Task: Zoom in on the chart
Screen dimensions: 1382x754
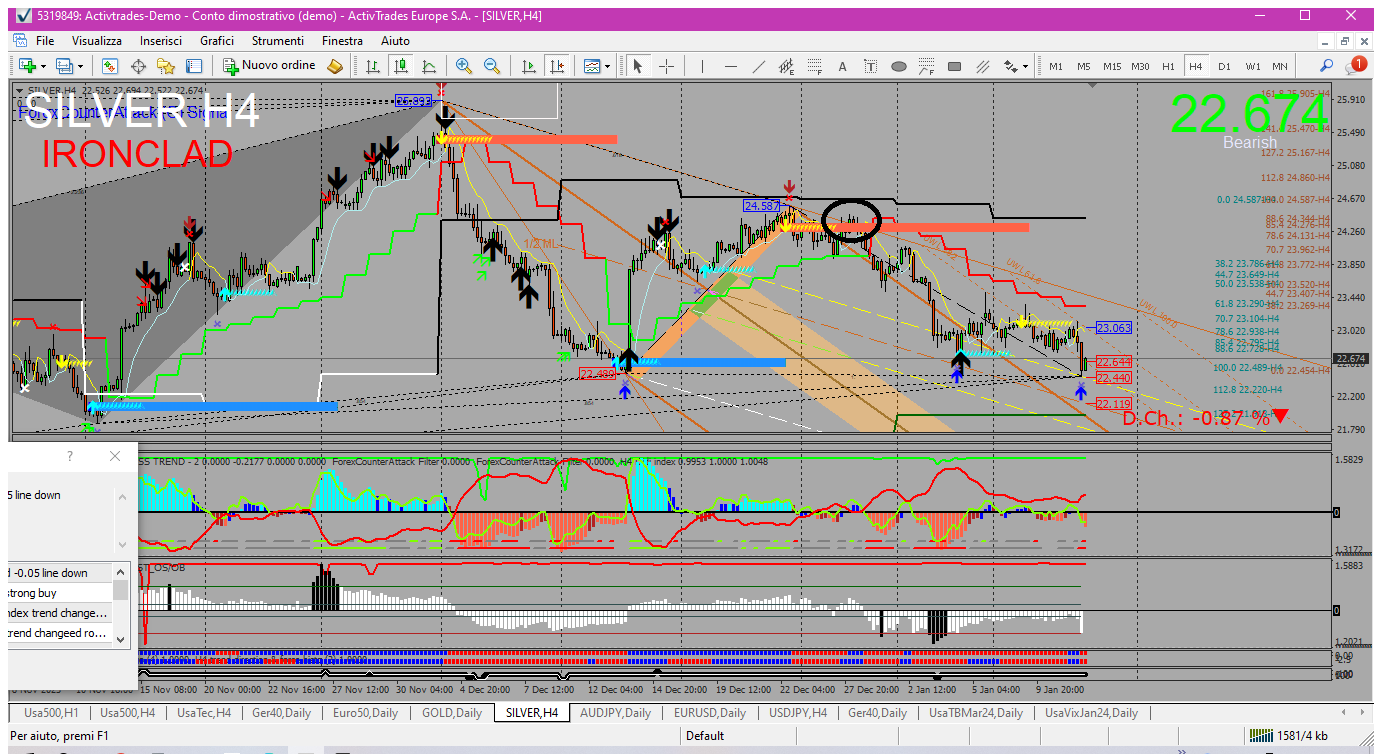Action: click(x=464, y=66)
